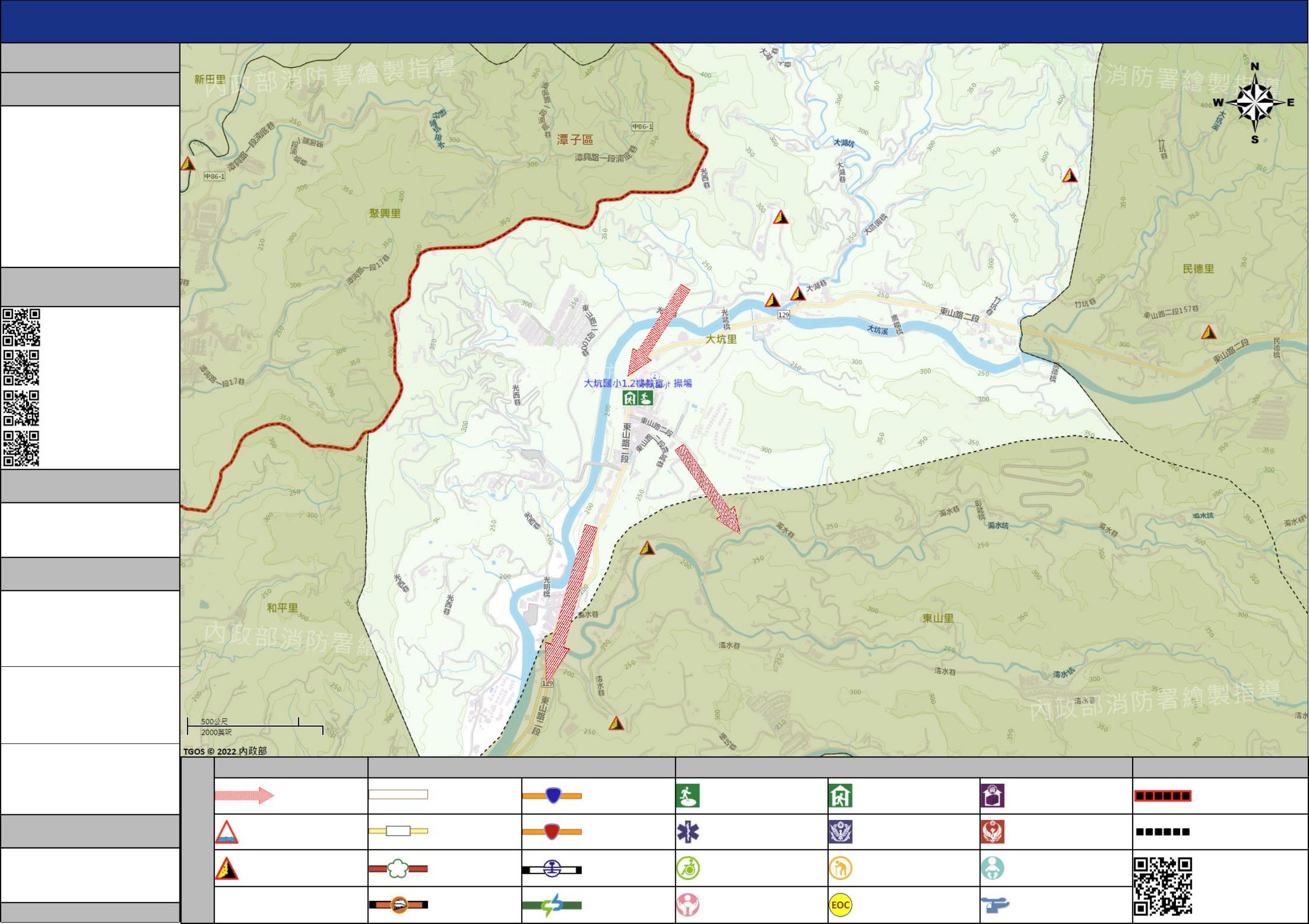Click the flower-shaped county road legend symbol
This screenshot has height=924, width=1309.
(x=398, y=869)
